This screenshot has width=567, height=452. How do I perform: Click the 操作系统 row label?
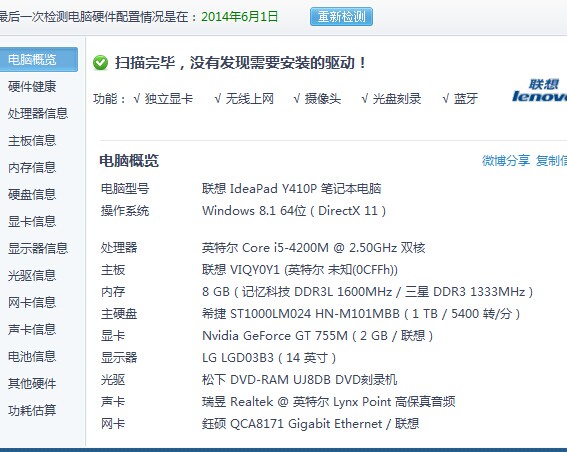[125, 211]
